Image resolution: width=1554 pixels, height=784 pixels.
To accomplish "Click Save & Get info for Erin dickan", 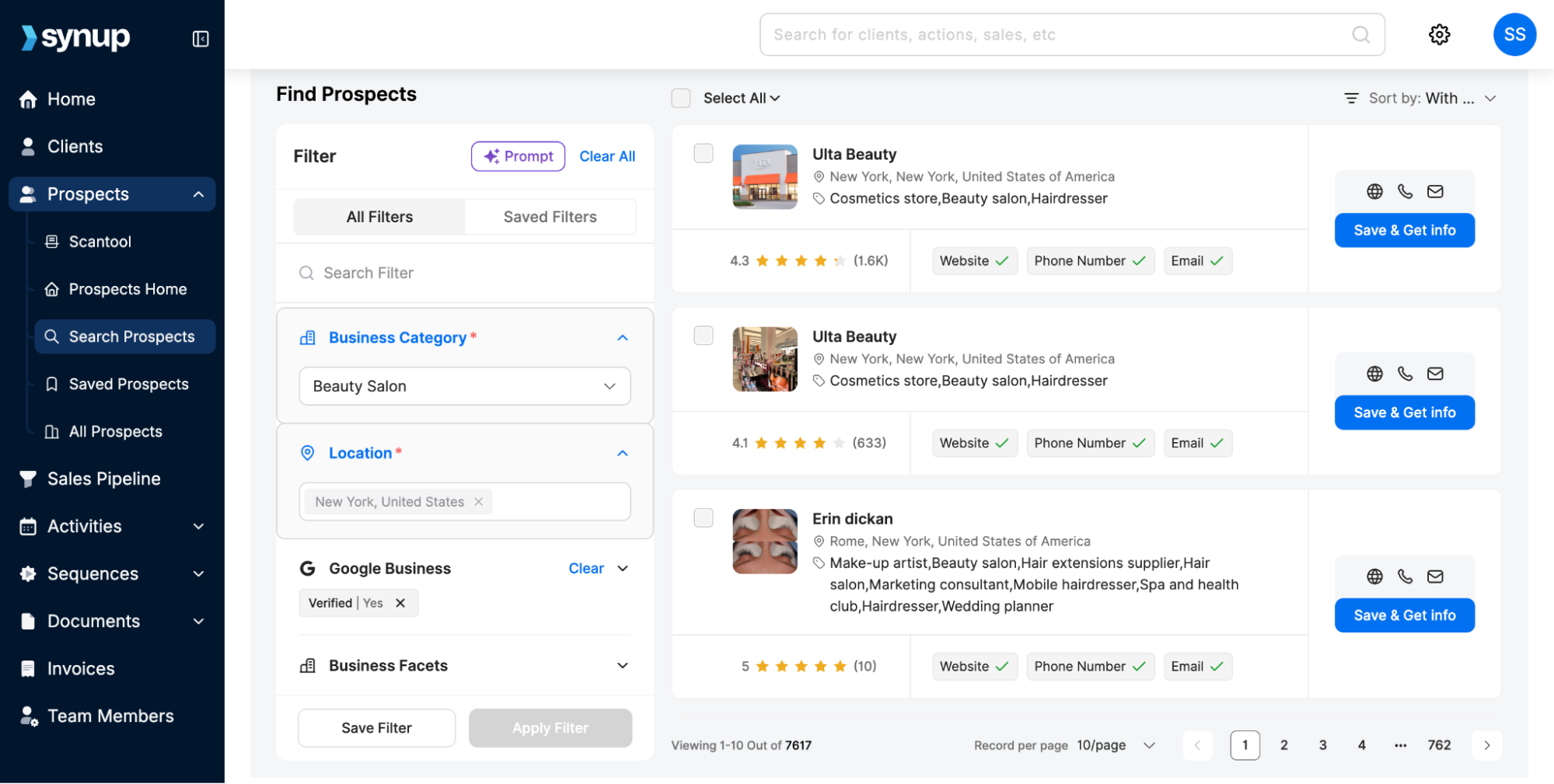I will [x=1404, y=615].
